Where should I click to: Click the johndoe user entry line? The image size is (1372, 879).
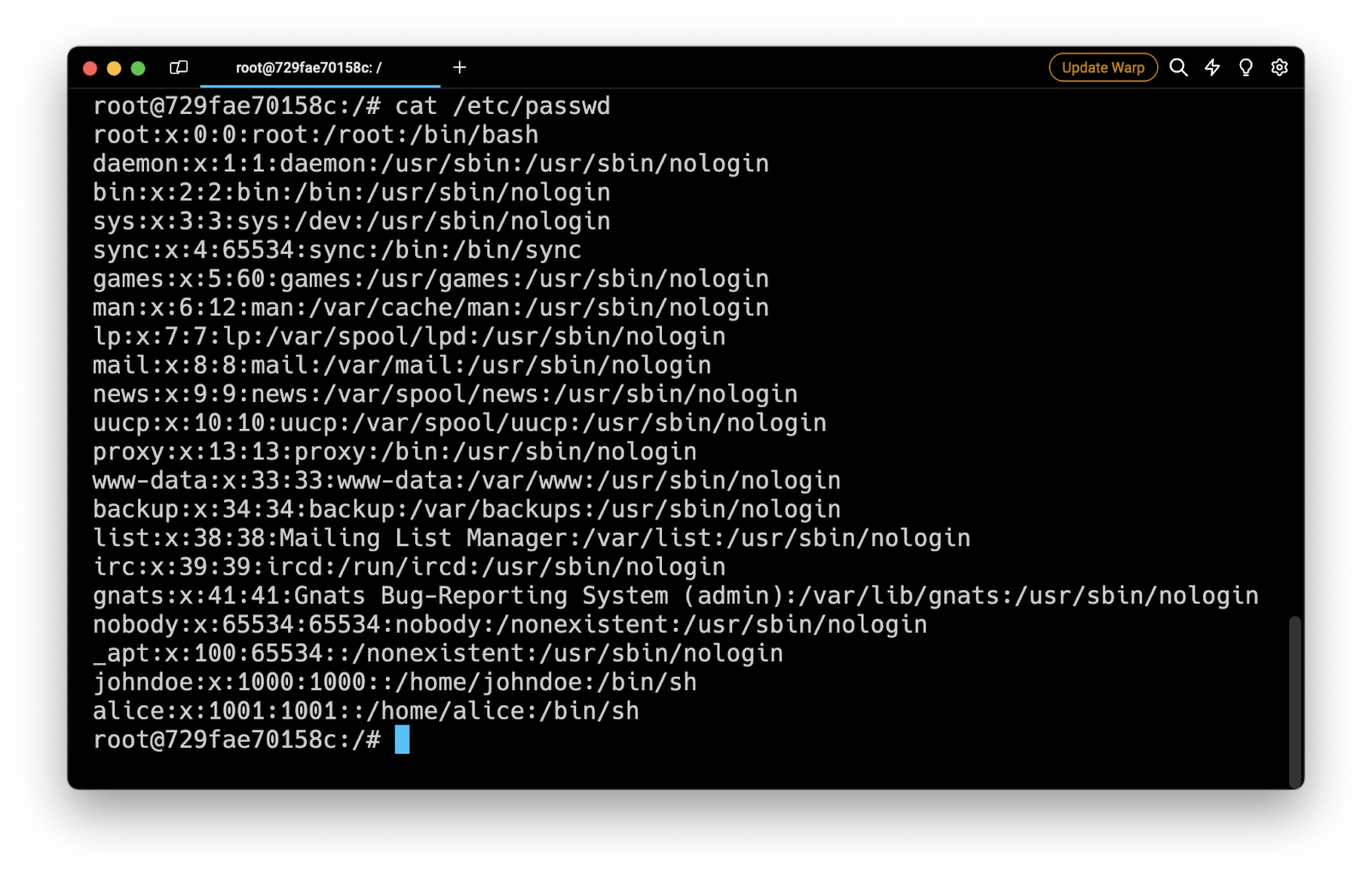tap(394, 683)
